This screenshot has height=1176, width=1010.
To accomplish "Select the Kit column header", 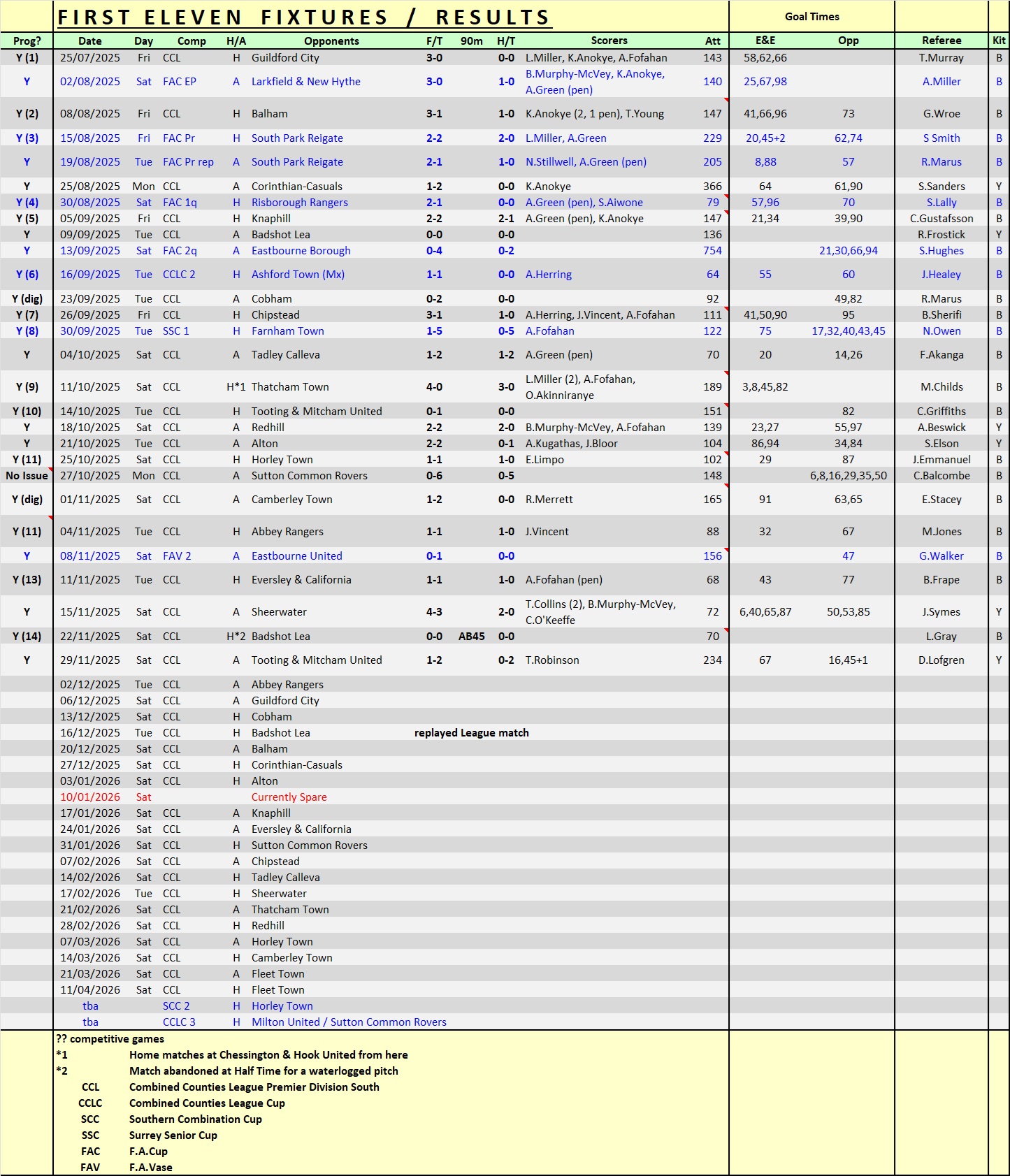I will pos(999,41).
